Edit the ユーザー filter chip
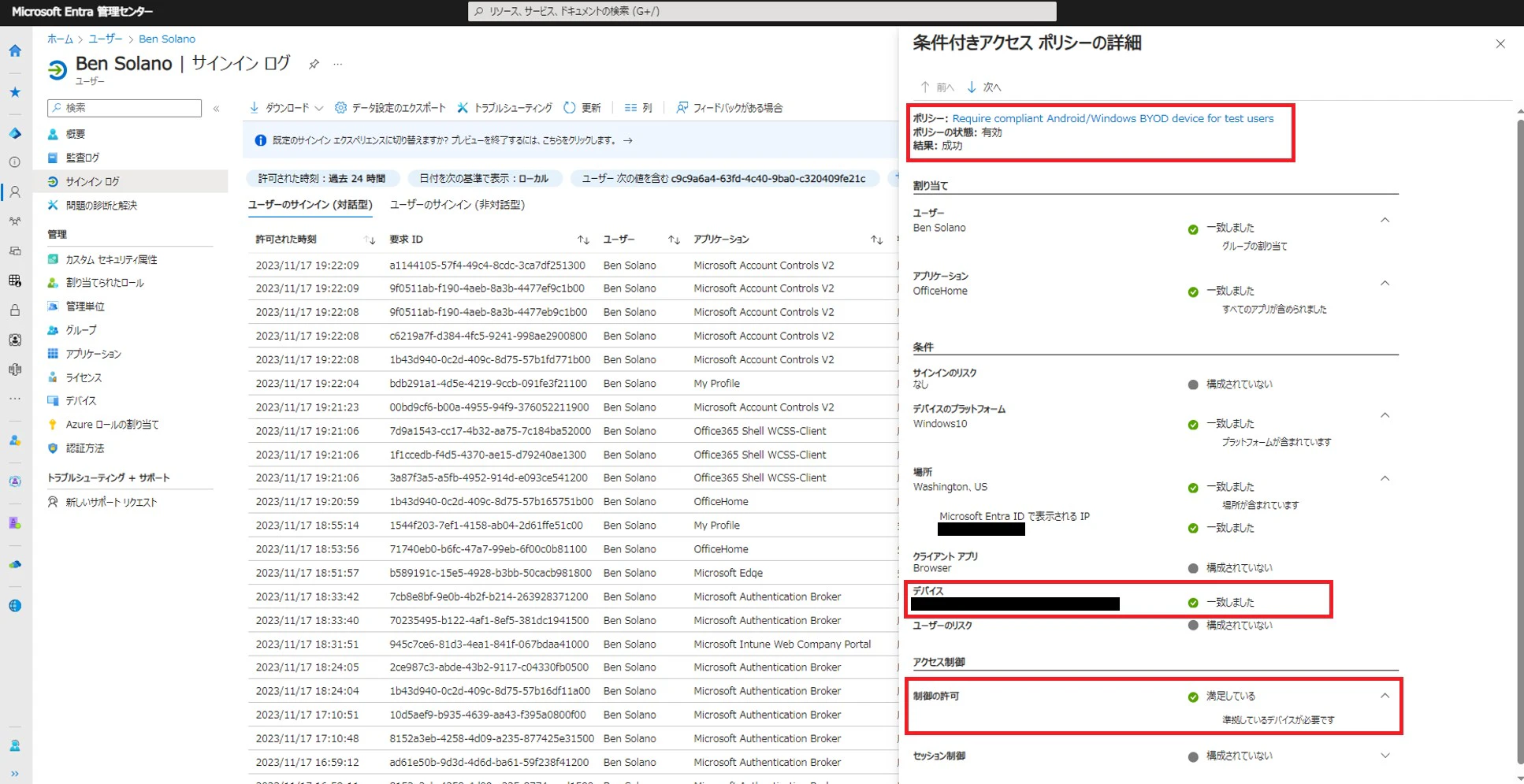This screenshot has height=784, width=1524. (723, 179)
